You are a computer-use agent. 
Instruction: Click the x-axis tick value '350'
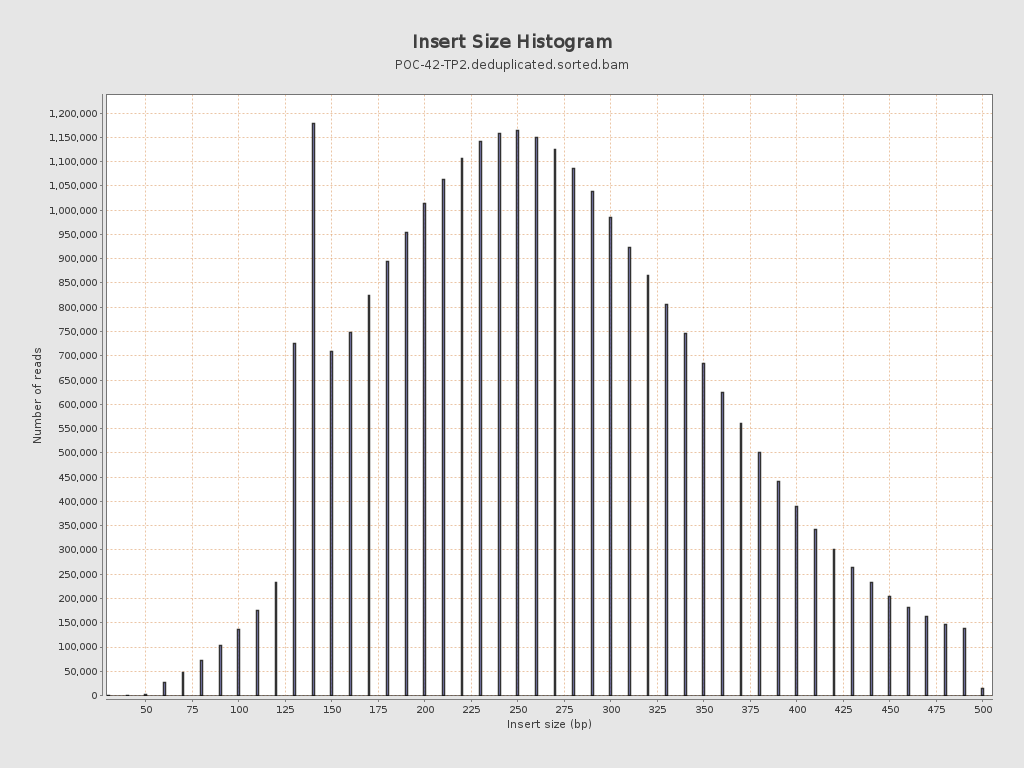(x=704, y=710)
